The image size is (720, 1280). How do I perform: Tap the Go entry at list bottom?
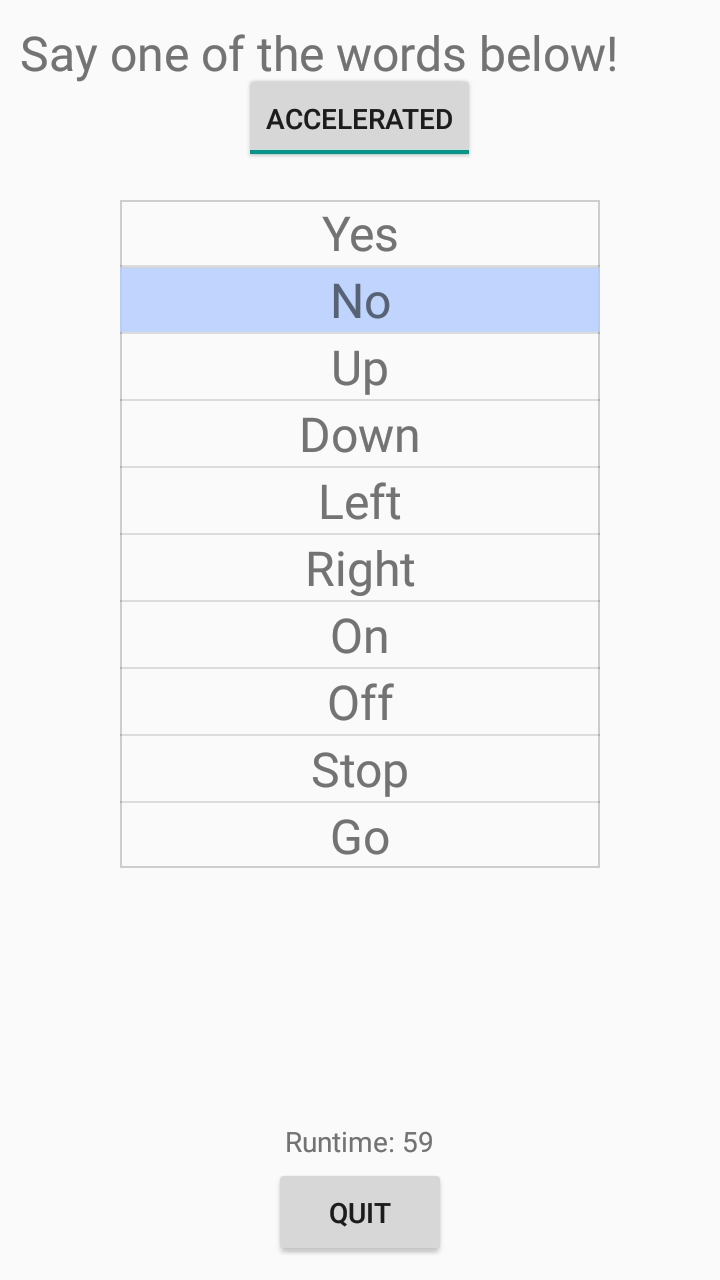pos(360,836)
